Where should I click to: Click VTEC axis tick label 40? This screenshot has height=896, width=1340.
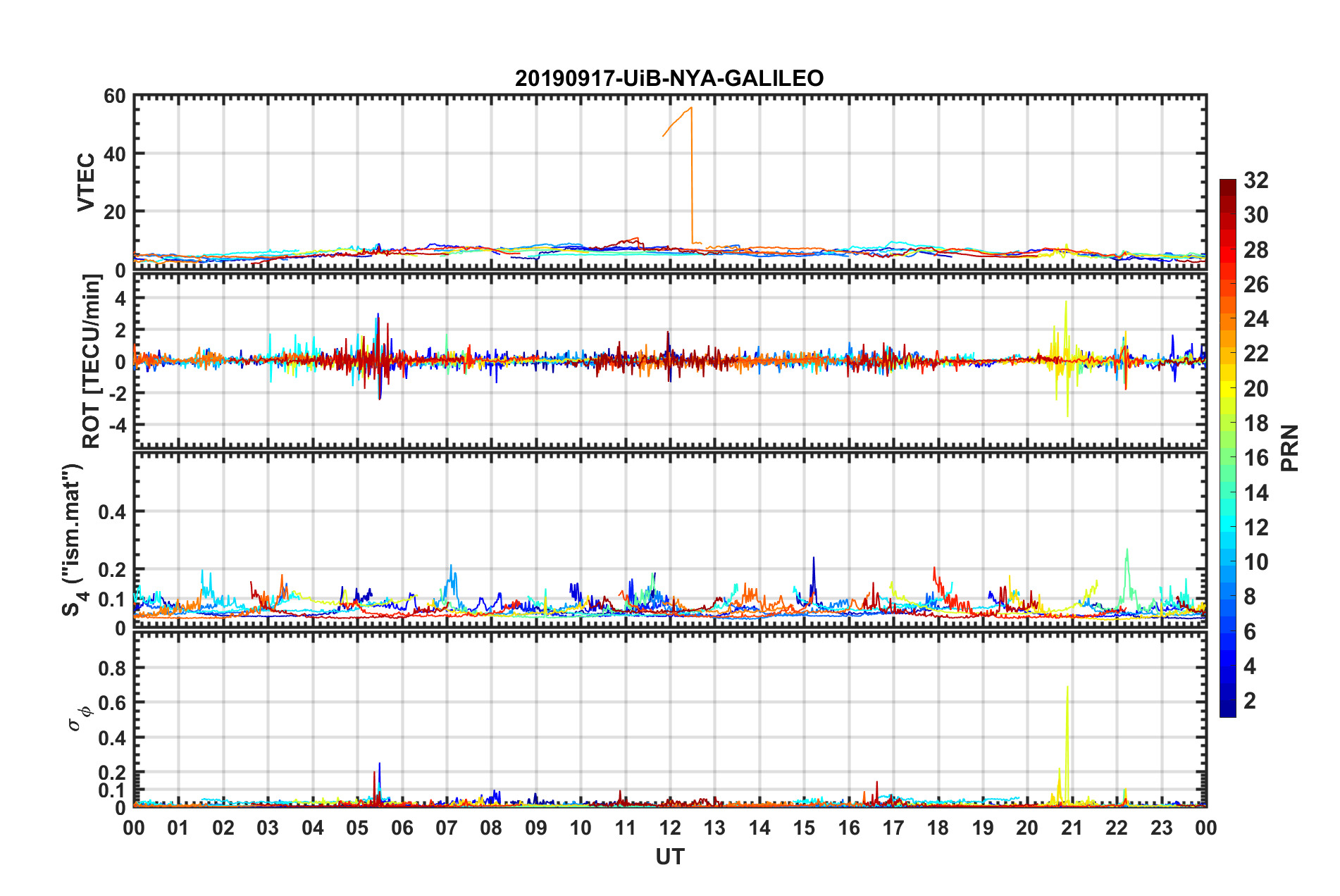click(x=115, y=154)
